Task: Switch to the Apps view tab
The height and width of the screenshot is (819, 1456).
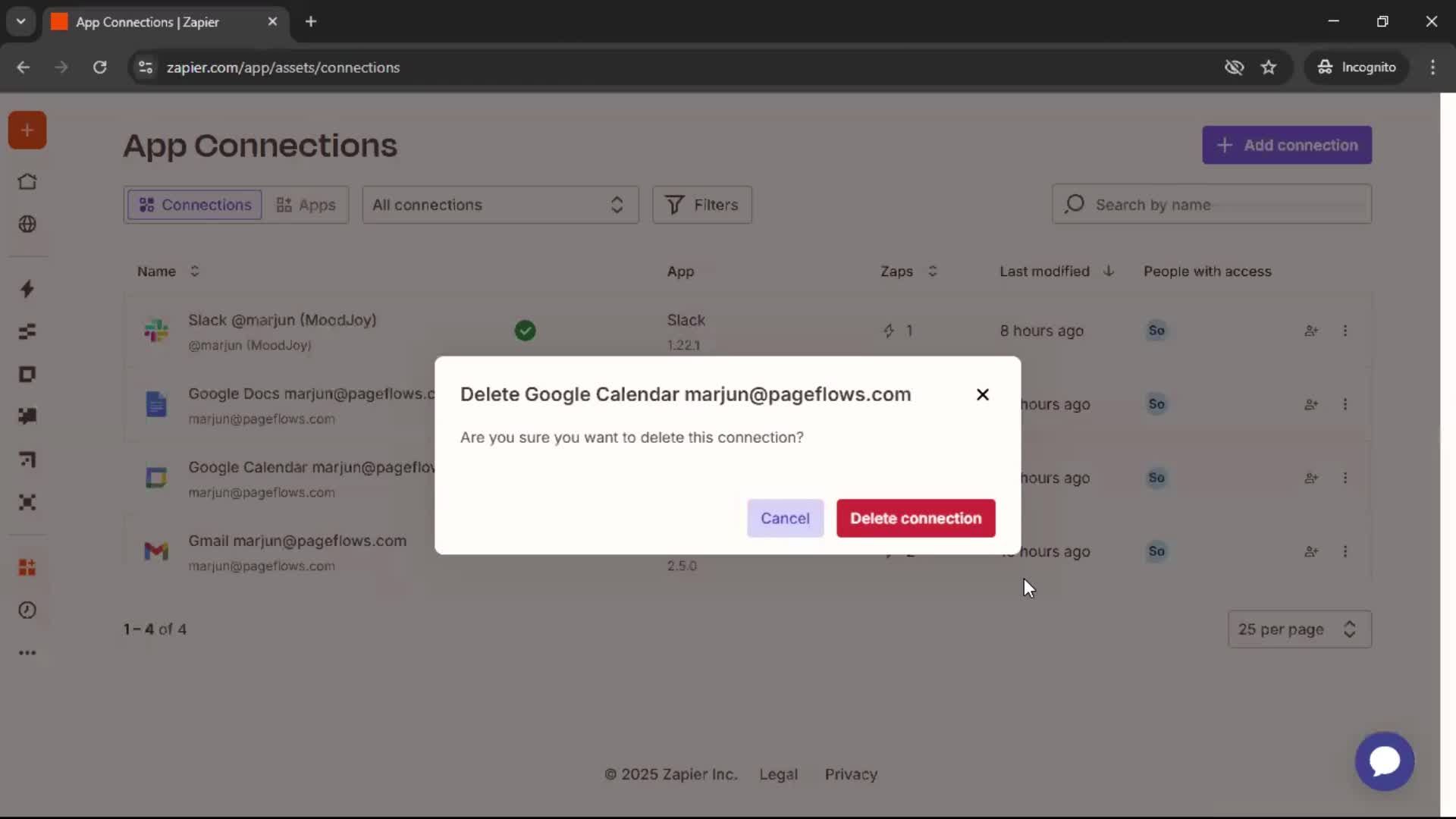Action: click(x=306, y=205)
